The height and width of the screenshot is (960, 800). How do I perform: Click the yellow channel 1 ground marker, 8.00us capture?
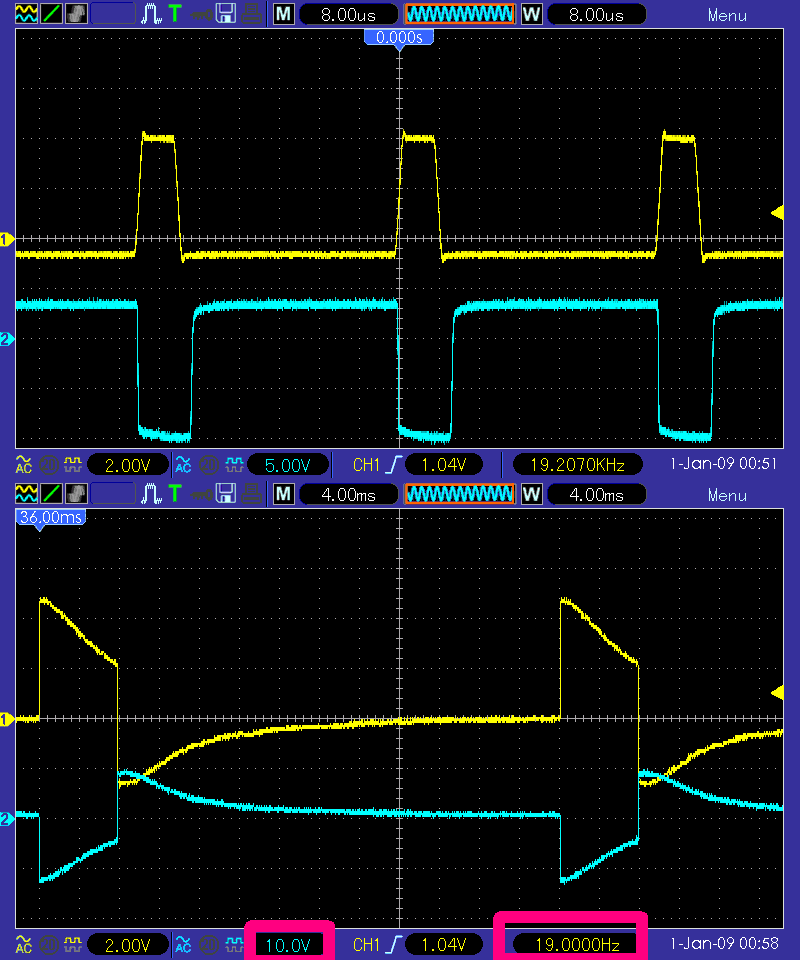7,239
